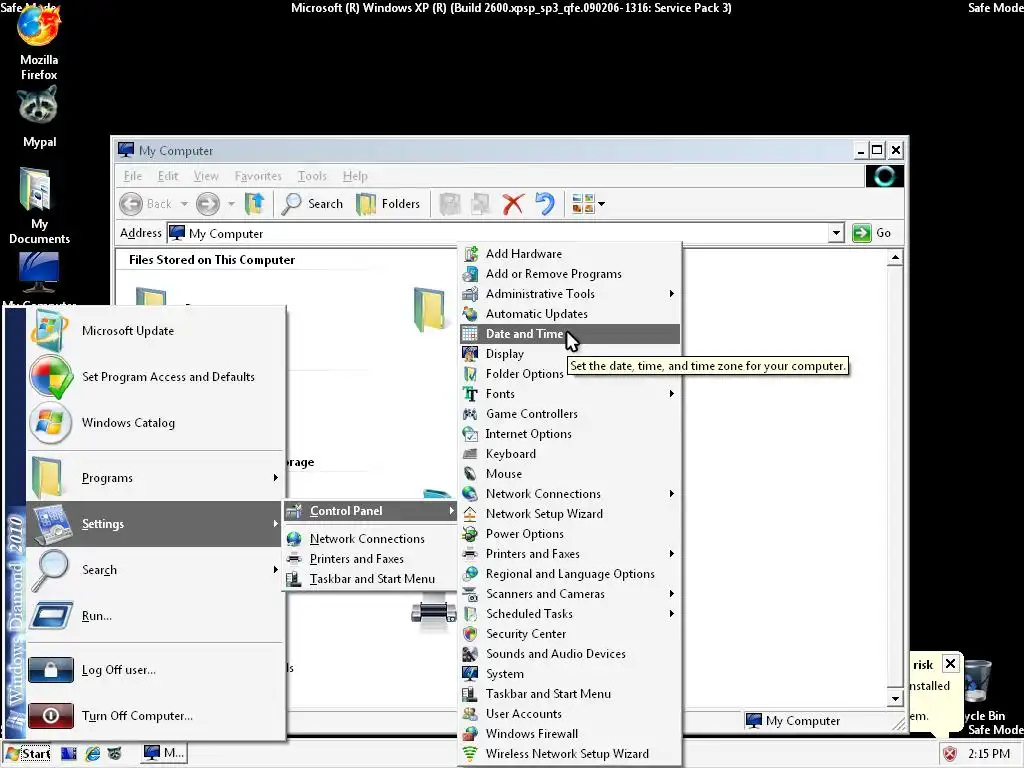The width and height of the screenshot is (1024, 768).
Task: Open the Back button history dropdown
Action: (x=184, y=204)
